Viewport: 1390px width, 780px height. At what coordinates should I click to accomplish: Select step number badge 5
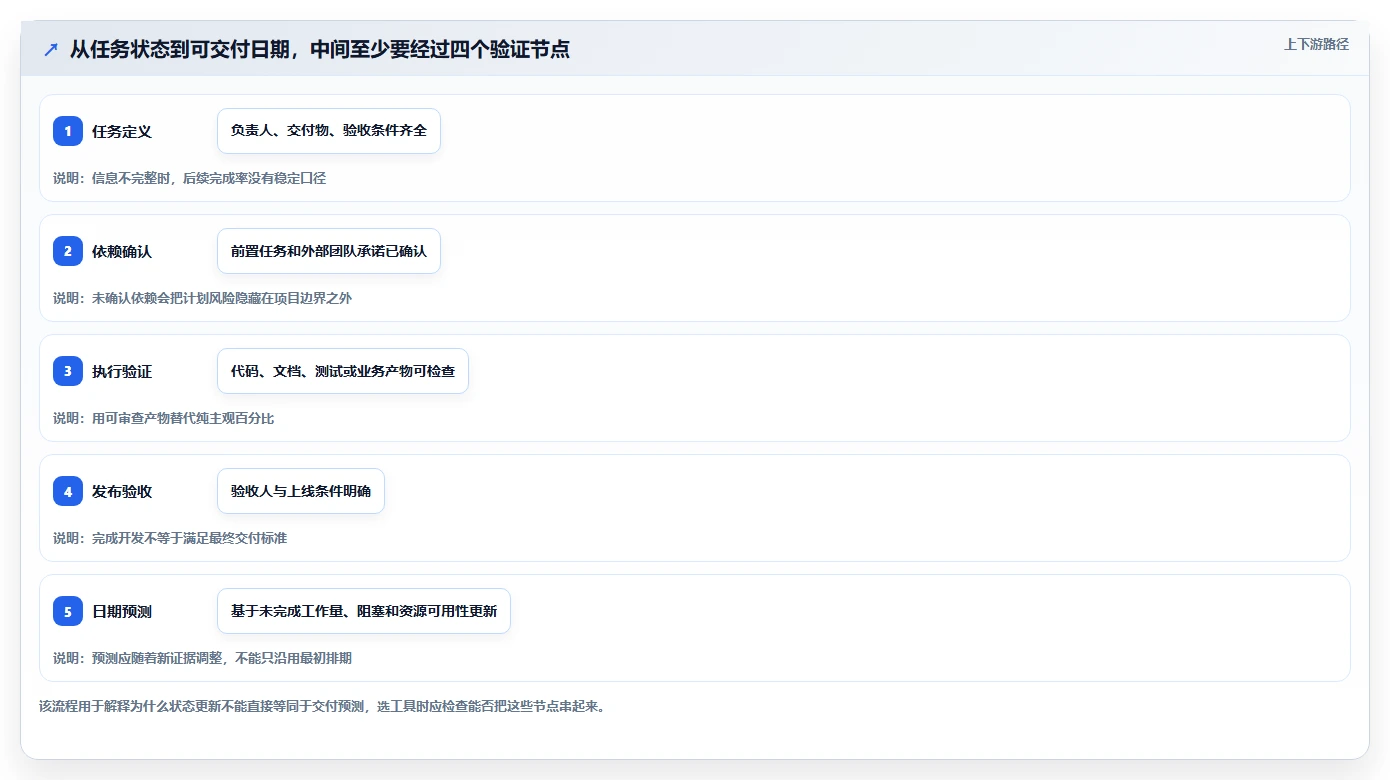click(x=68, y=611)
